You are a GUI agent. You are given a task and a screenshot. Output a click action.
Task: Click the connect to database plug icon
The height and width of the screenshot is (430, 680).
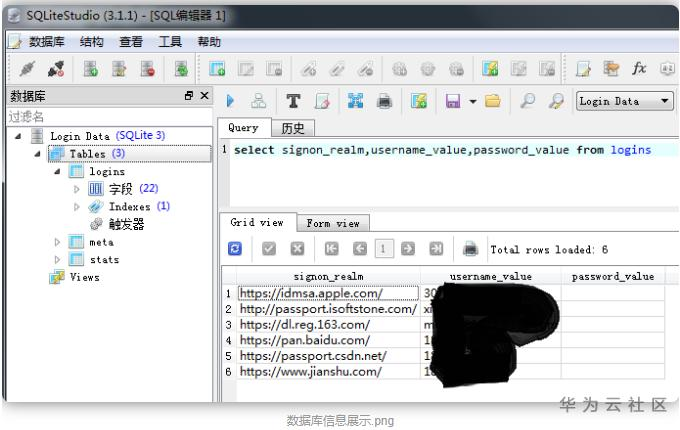pyautogui.click(x=27, y=68)
